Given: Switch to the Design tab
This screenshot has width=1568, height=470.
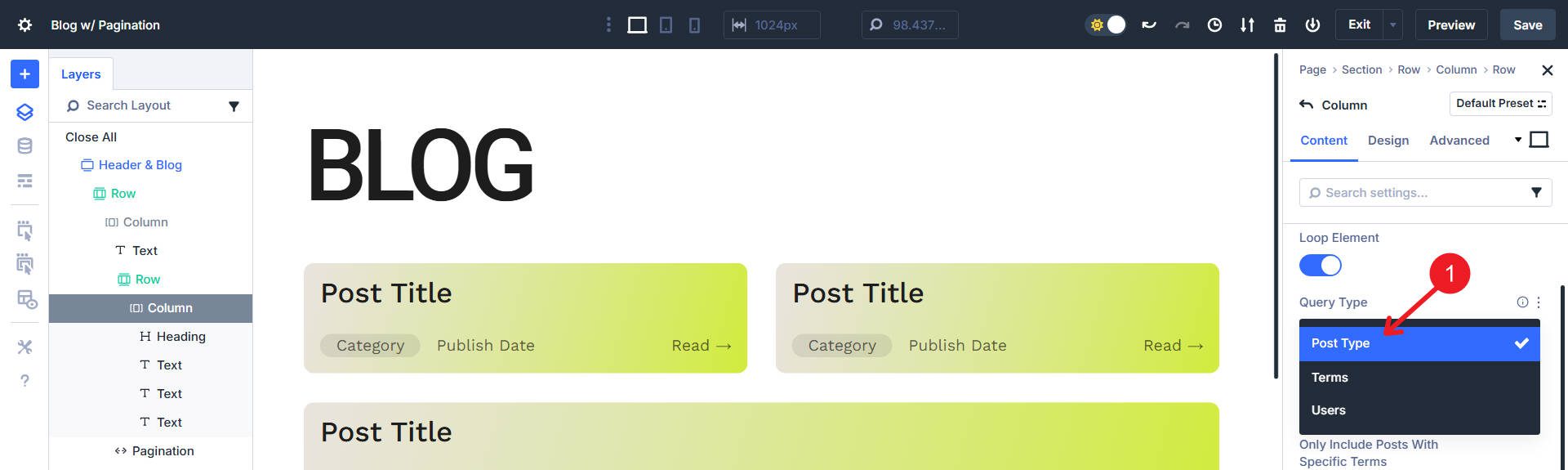Looking at the screenshot, I should click(x=1388, y=141).
